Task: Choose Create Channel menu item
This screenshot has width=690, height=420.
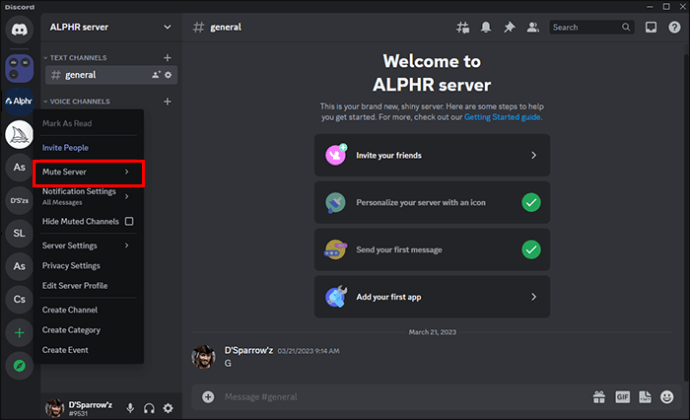Action: pos(88,310)
